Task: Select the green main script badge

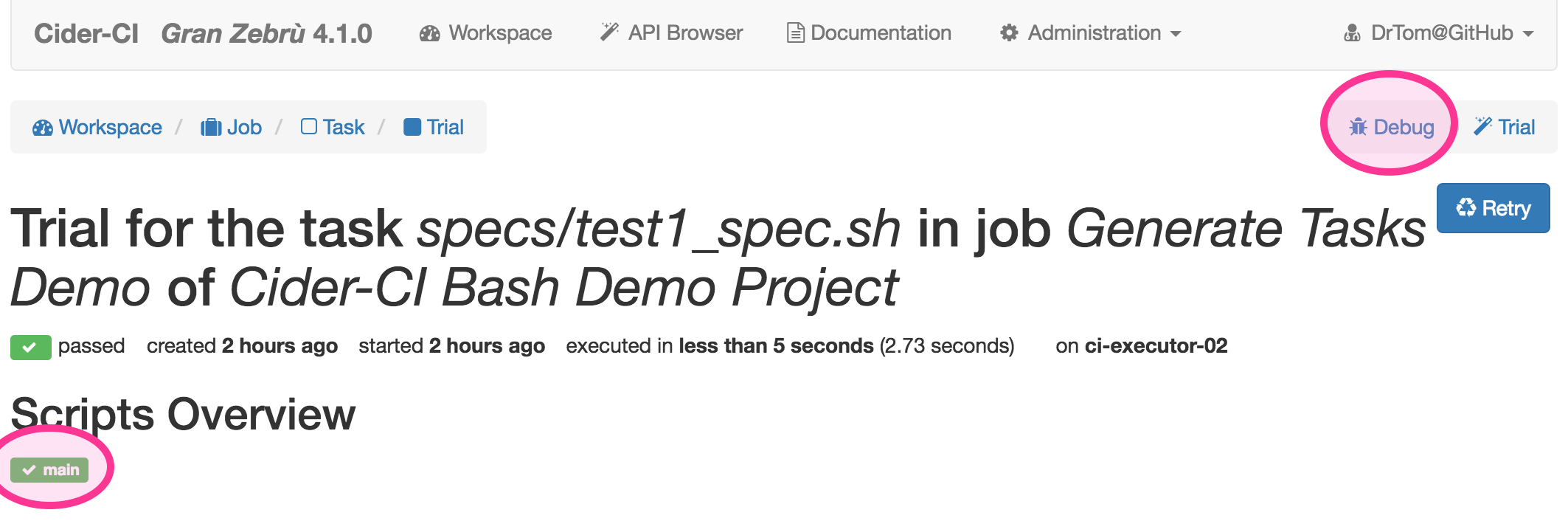Action: (x=49, y=470)
